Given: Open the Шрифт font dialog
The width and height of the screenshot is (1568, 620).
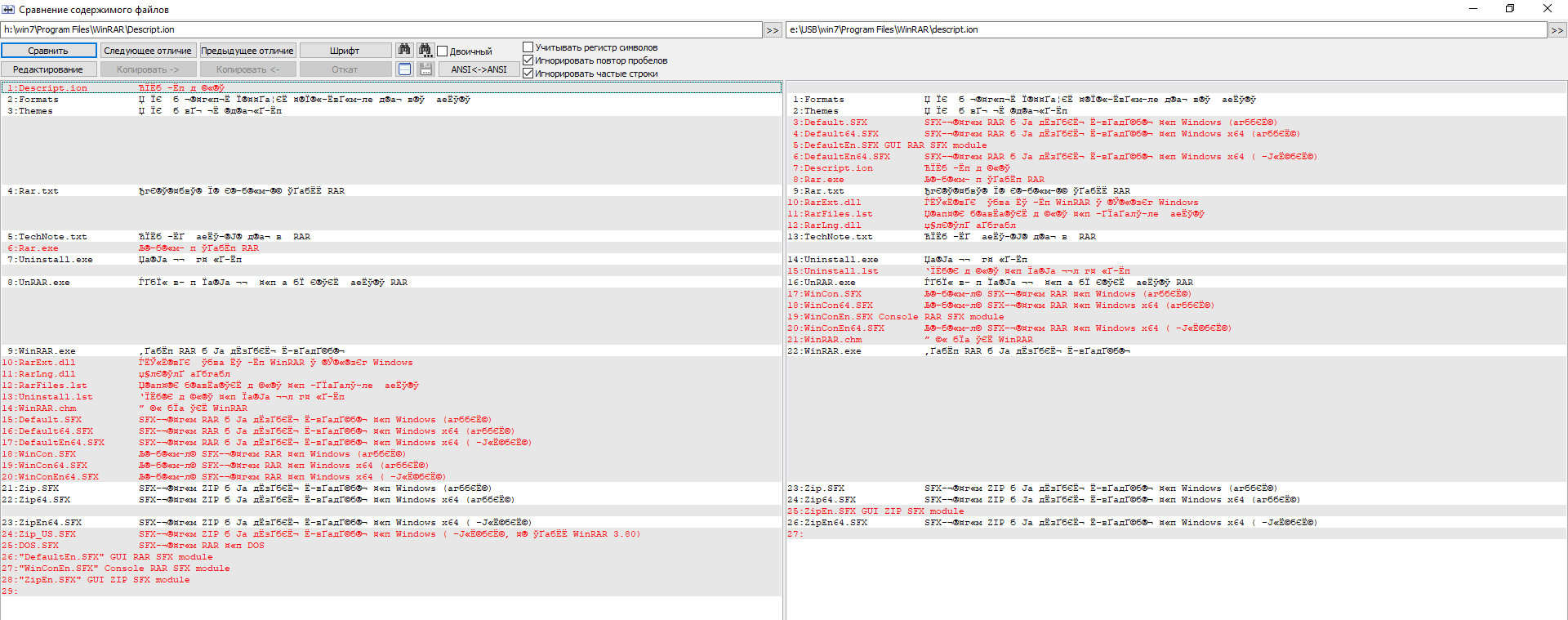Looking at the screenshot, I should coord(345,51).
